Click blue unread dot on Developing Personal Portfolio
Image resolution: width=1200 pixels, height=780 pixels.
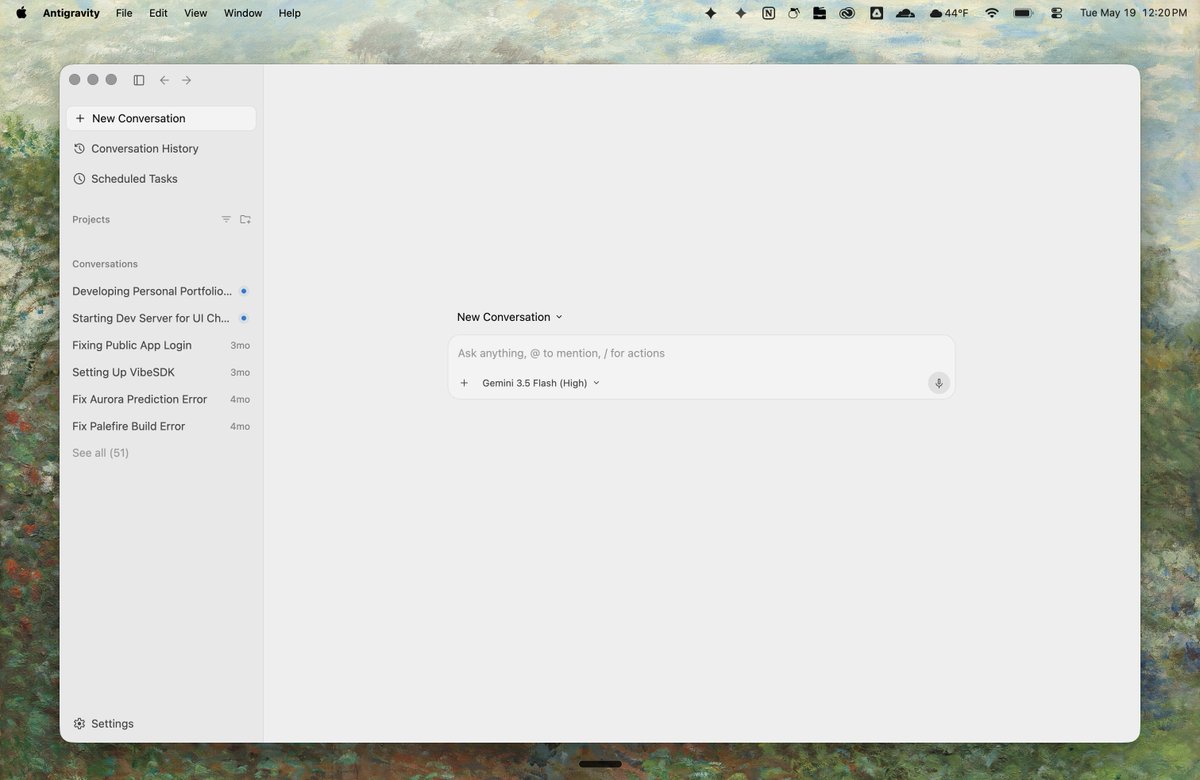[243, 291]
